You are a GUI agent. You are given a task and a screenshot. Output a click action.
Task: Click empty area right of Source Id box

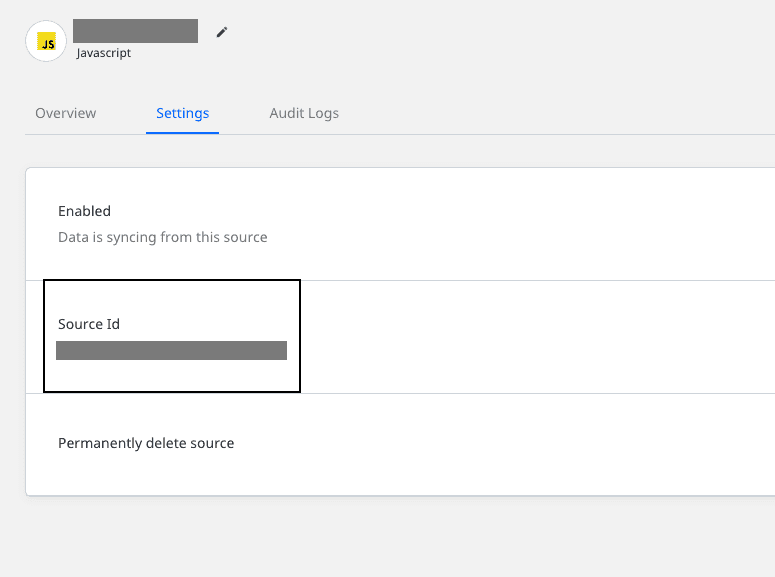[x=538, y=337]
